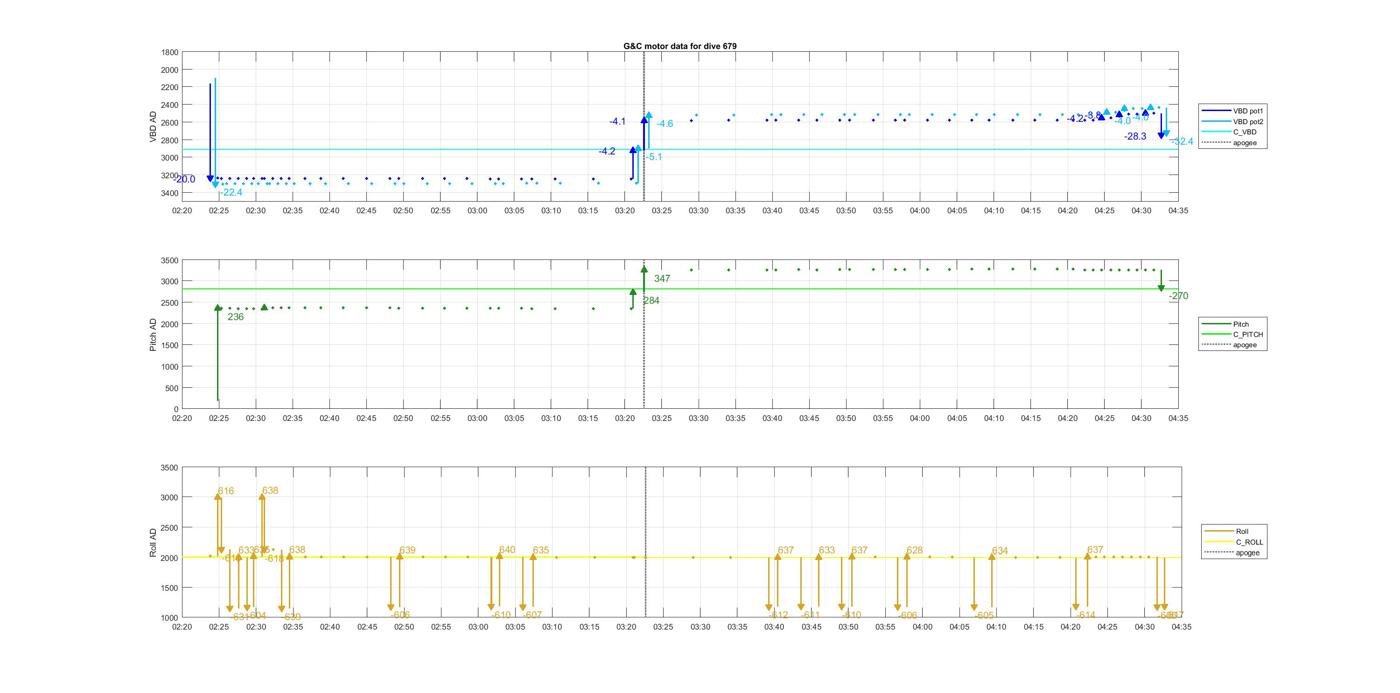Screen dimensions: 1400x693
Task: Click the 'Pitch AD' y-axis label
Action: click(153, 335)
